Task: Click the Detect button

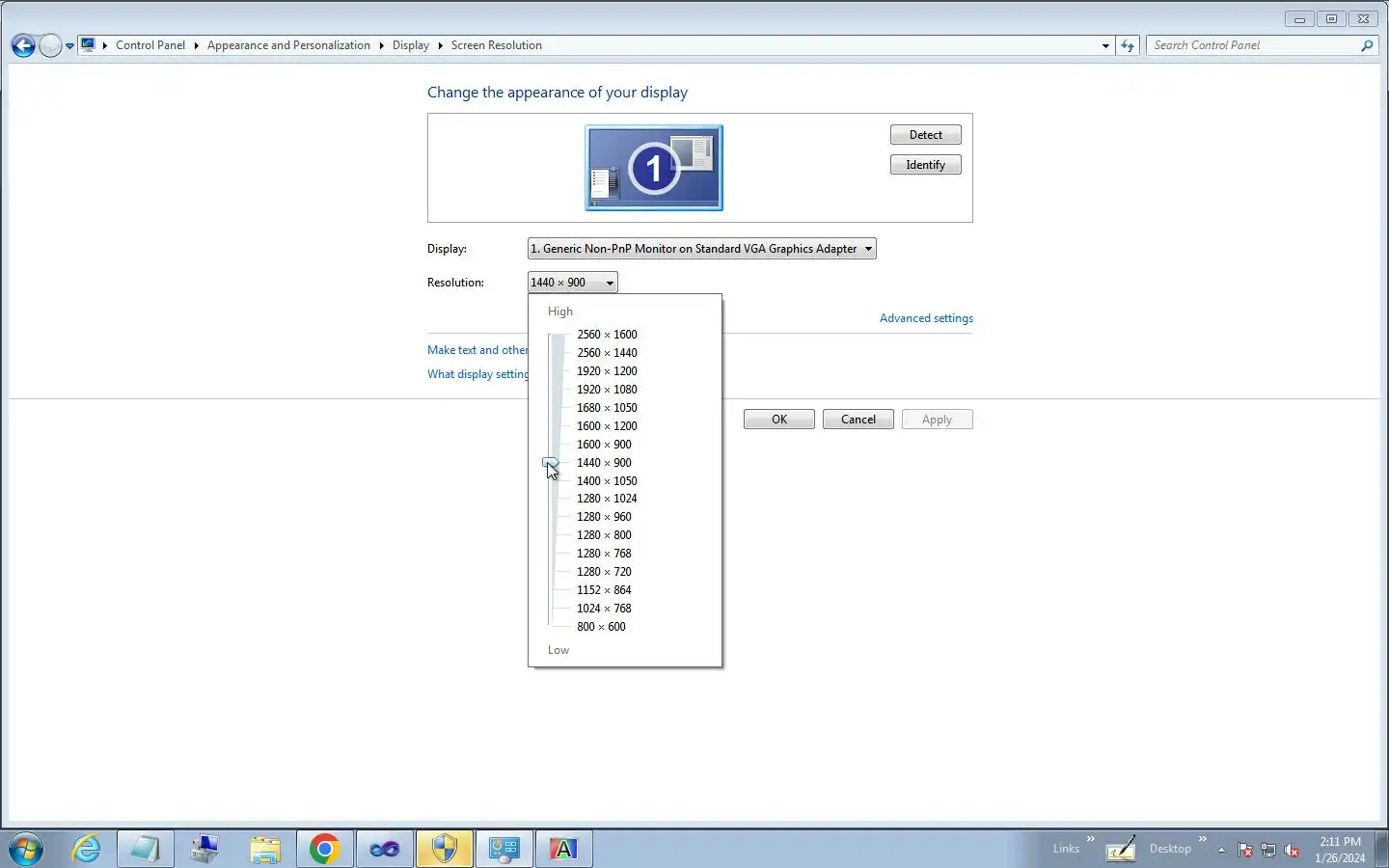Action: pyautogui.click(x=926, y=135)
